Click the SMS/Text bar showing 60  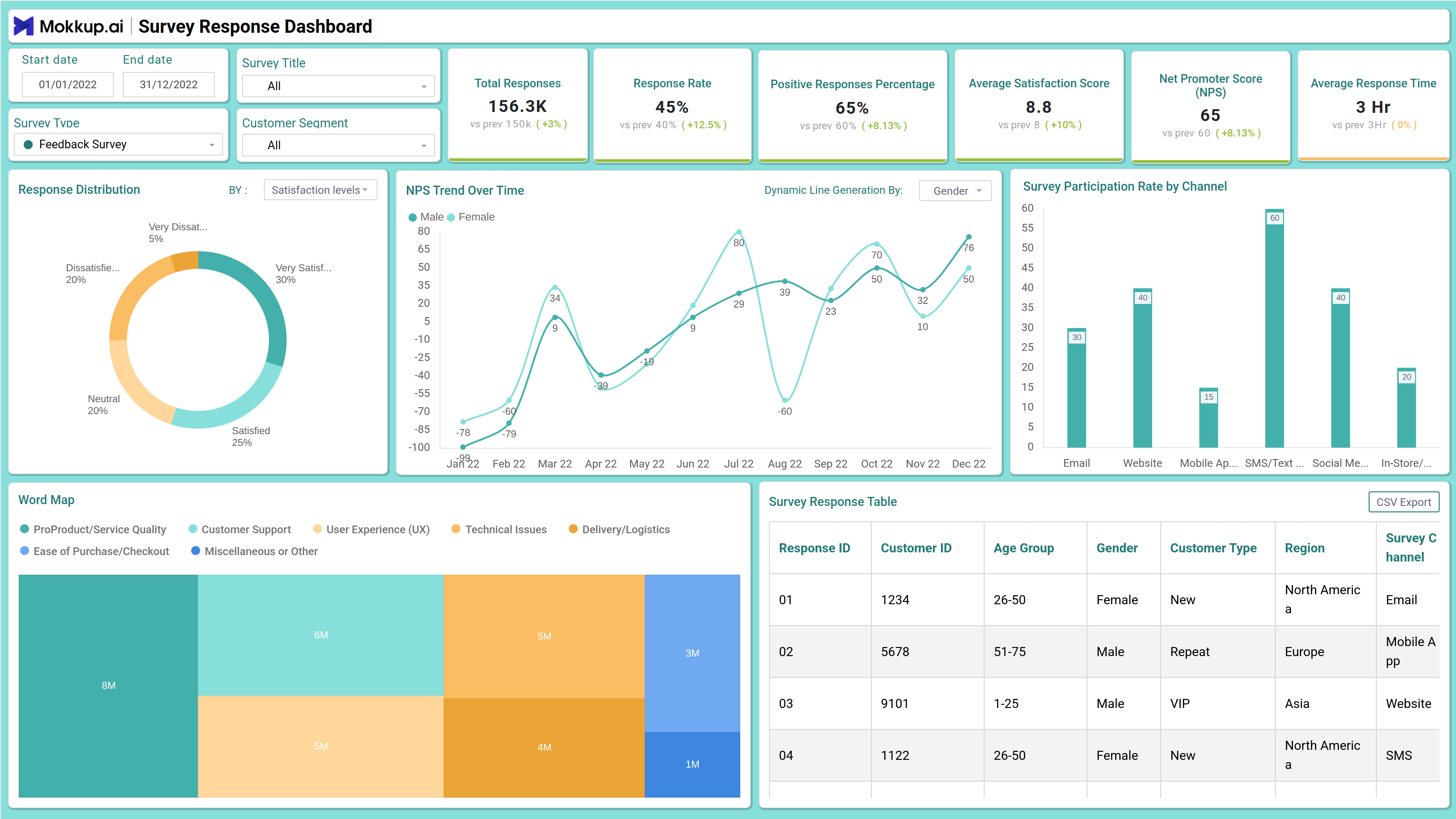pos(1274,329)
